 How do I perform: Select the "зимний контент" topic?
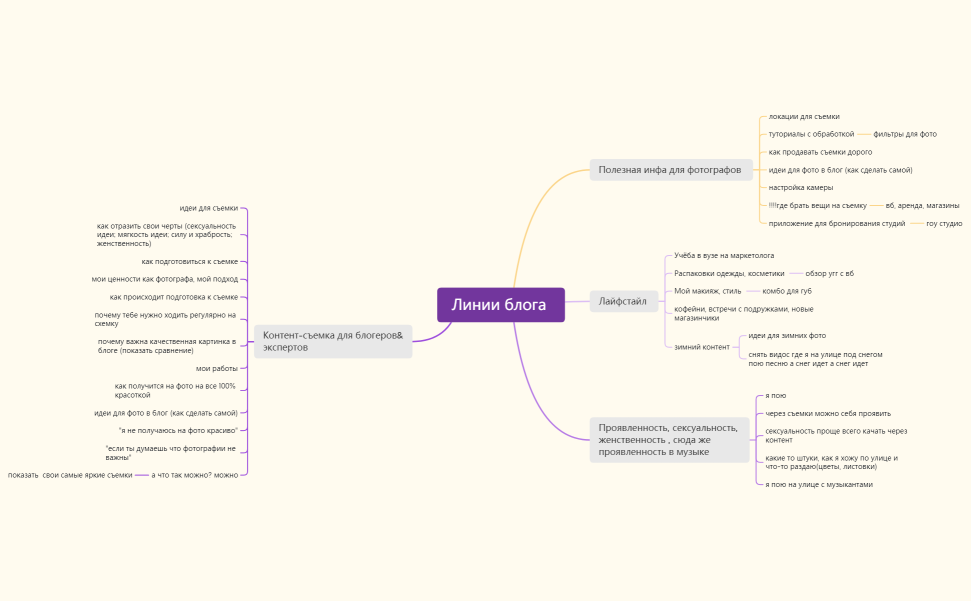[702, 347]
